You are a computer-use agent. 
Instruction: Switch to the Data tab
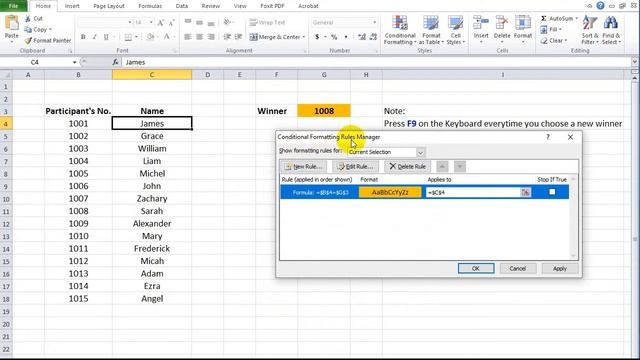pyautogui.click(x=182, y=6)
